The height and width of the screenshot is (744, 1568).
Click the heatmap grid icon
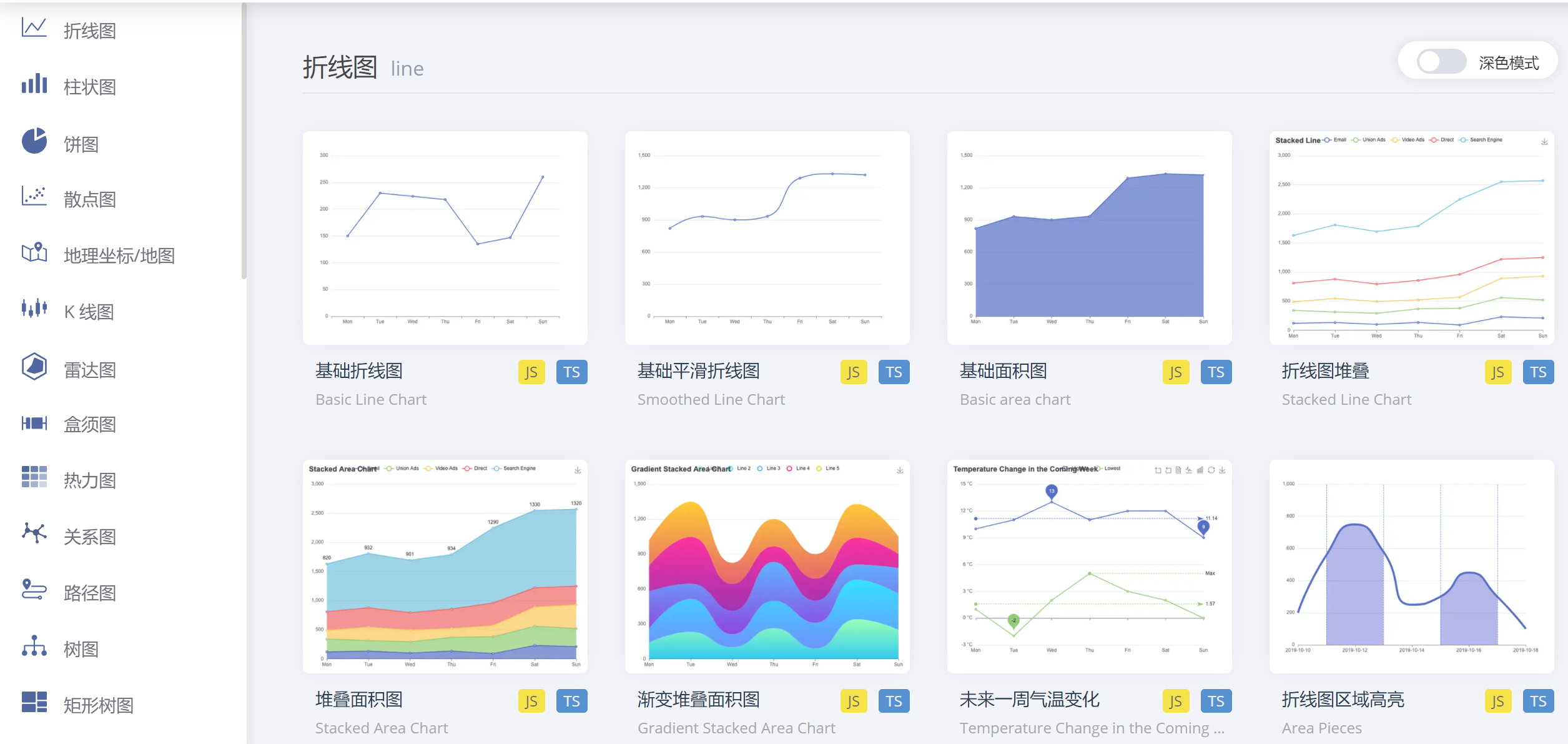coord(34,477)
